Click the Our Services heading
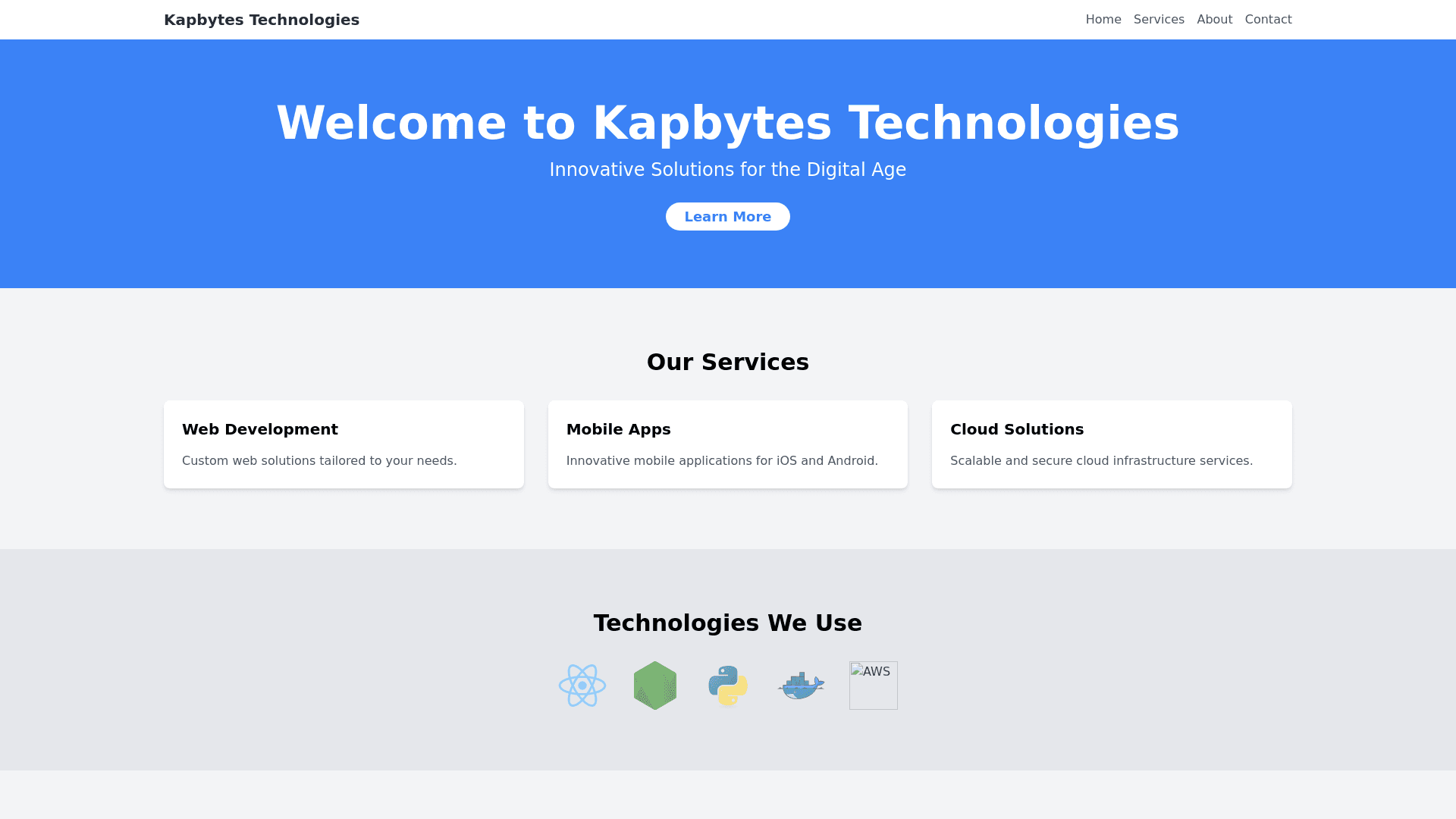 tap(728, 362)
